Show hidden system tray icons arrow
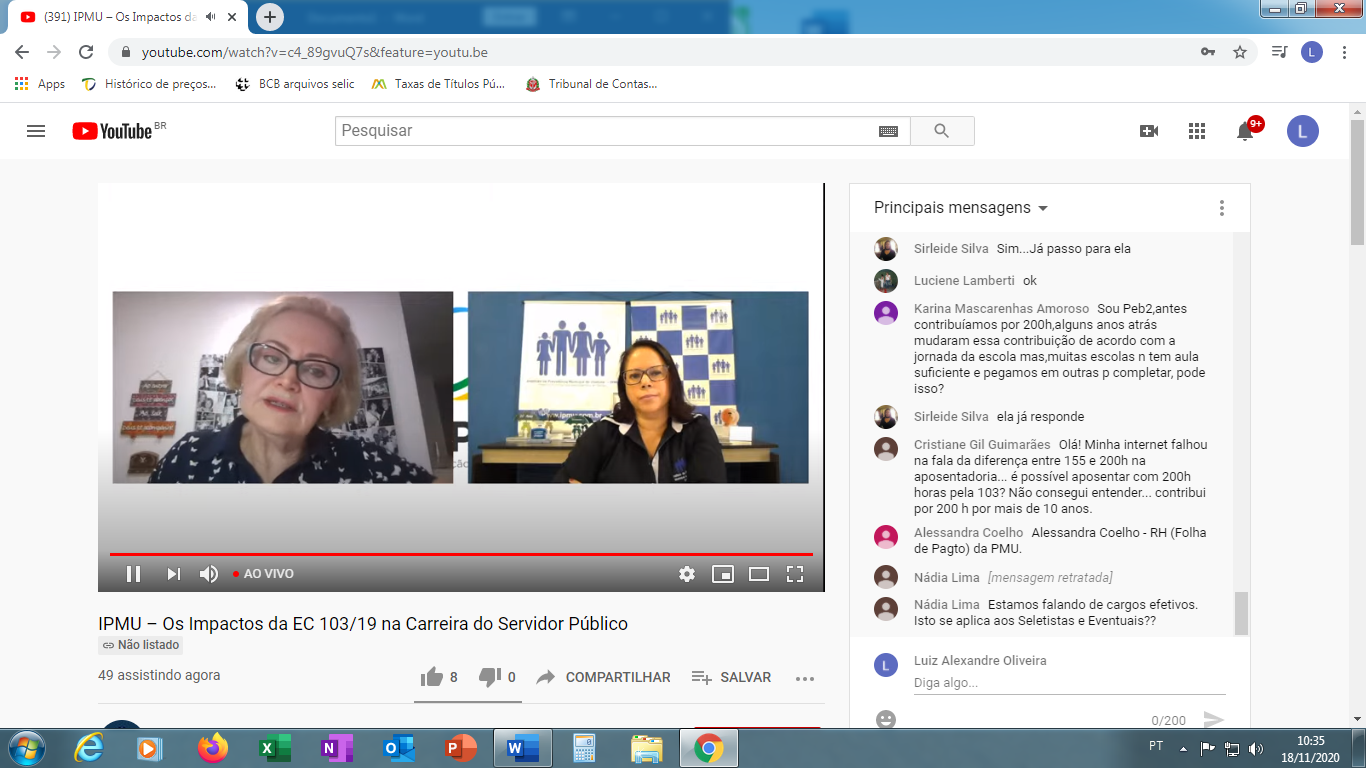The image size is (1366, 768). (1184, 748)
